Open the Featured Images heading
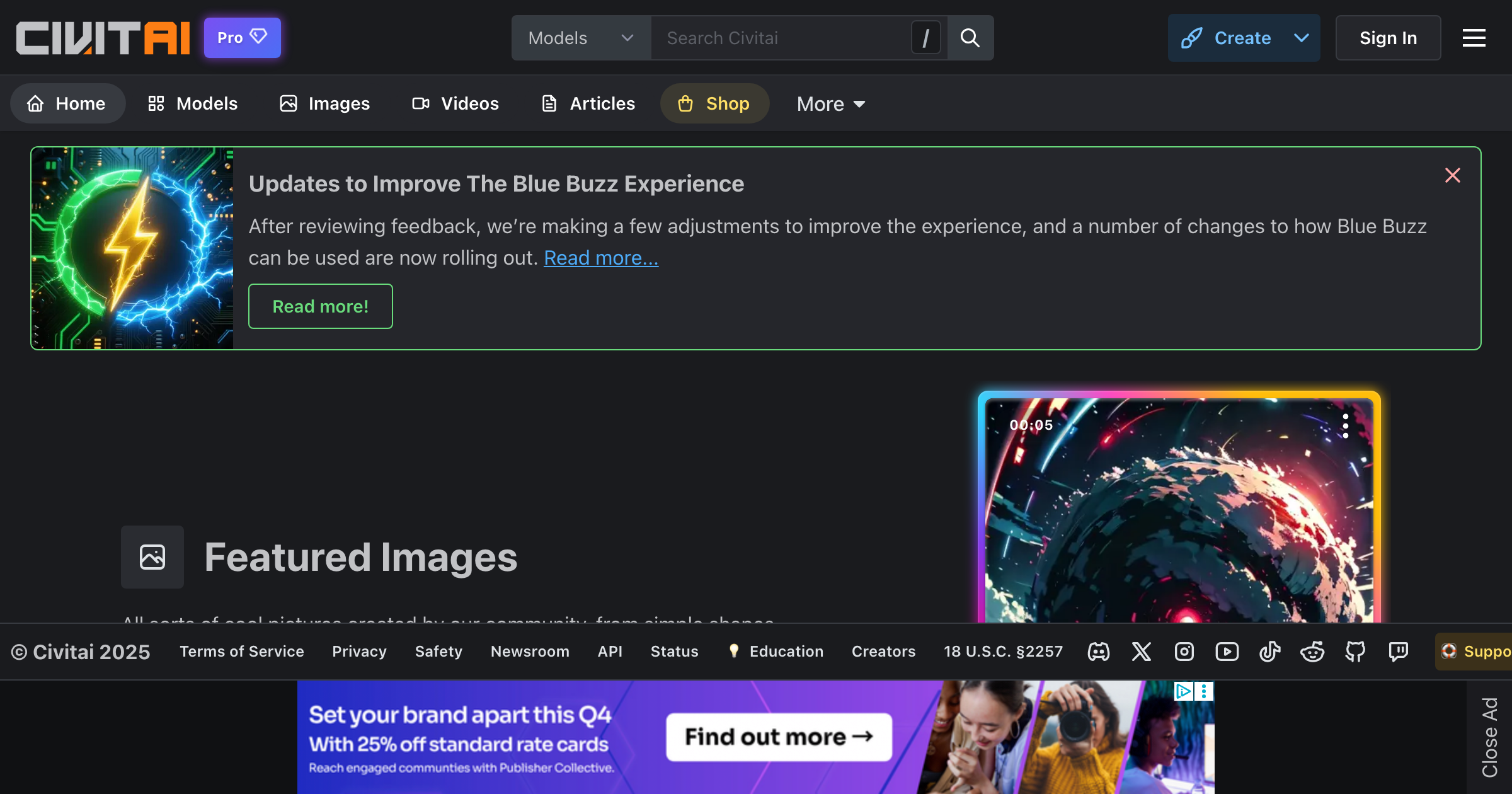The width and height of the screenshot is (1512, 794). [x=361, y=557]
